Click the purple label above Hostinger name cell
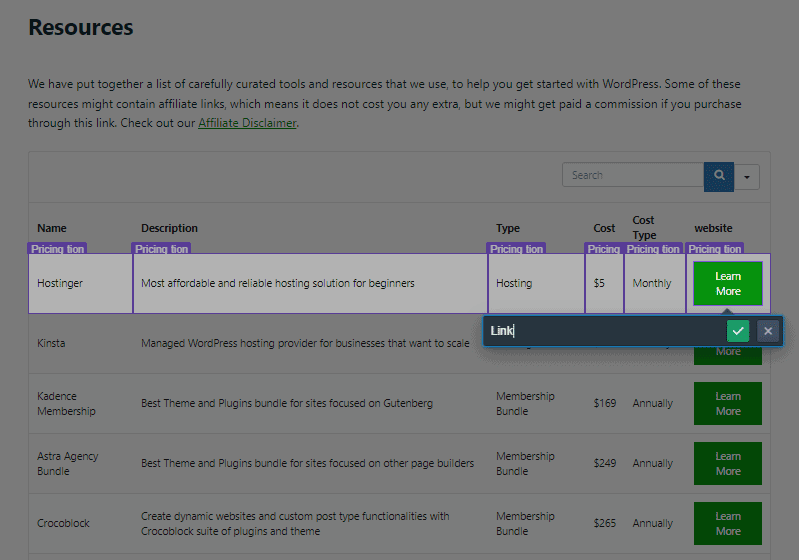This screenshot has width=799, height=560. 57,249
